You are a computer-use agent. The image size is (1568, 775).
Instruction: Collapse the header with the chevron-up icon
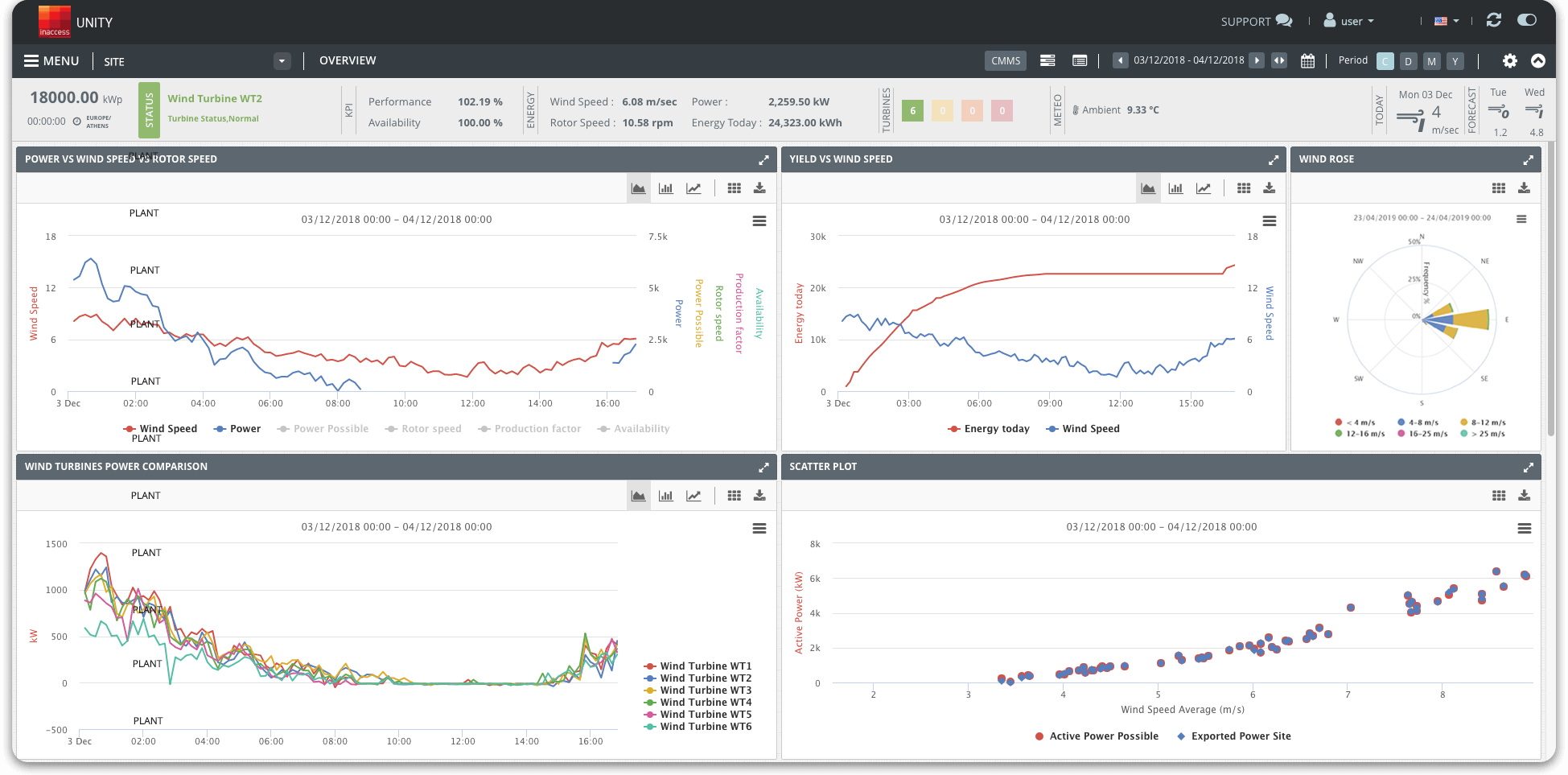[1538, 61]
